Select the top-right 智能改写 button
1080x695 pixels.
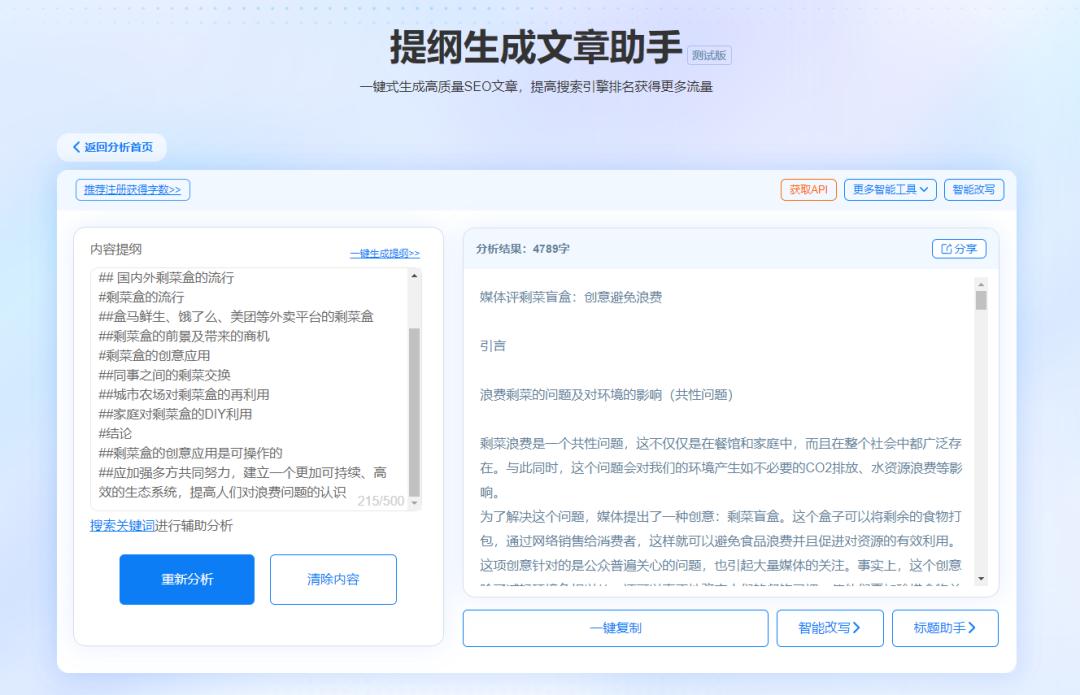975,188
